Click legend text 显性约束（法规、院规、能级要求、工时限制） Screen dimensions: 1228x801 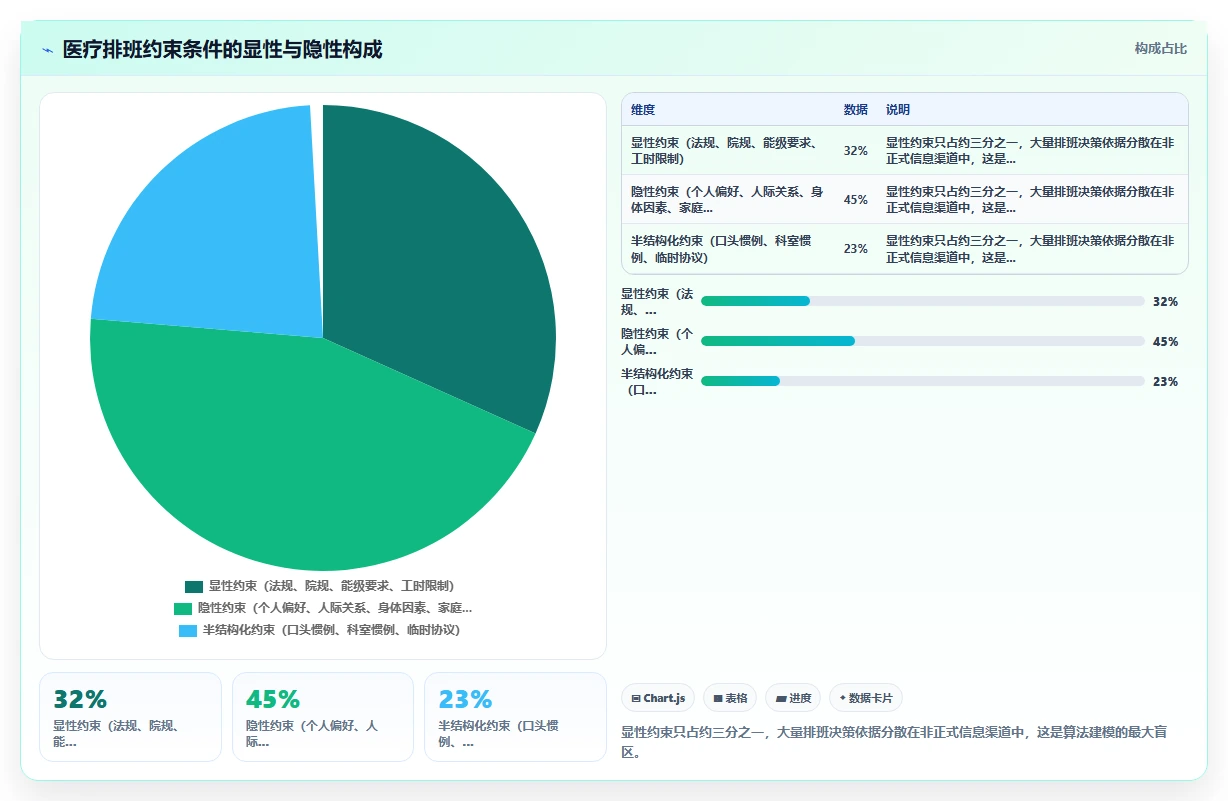coord(331,587)
